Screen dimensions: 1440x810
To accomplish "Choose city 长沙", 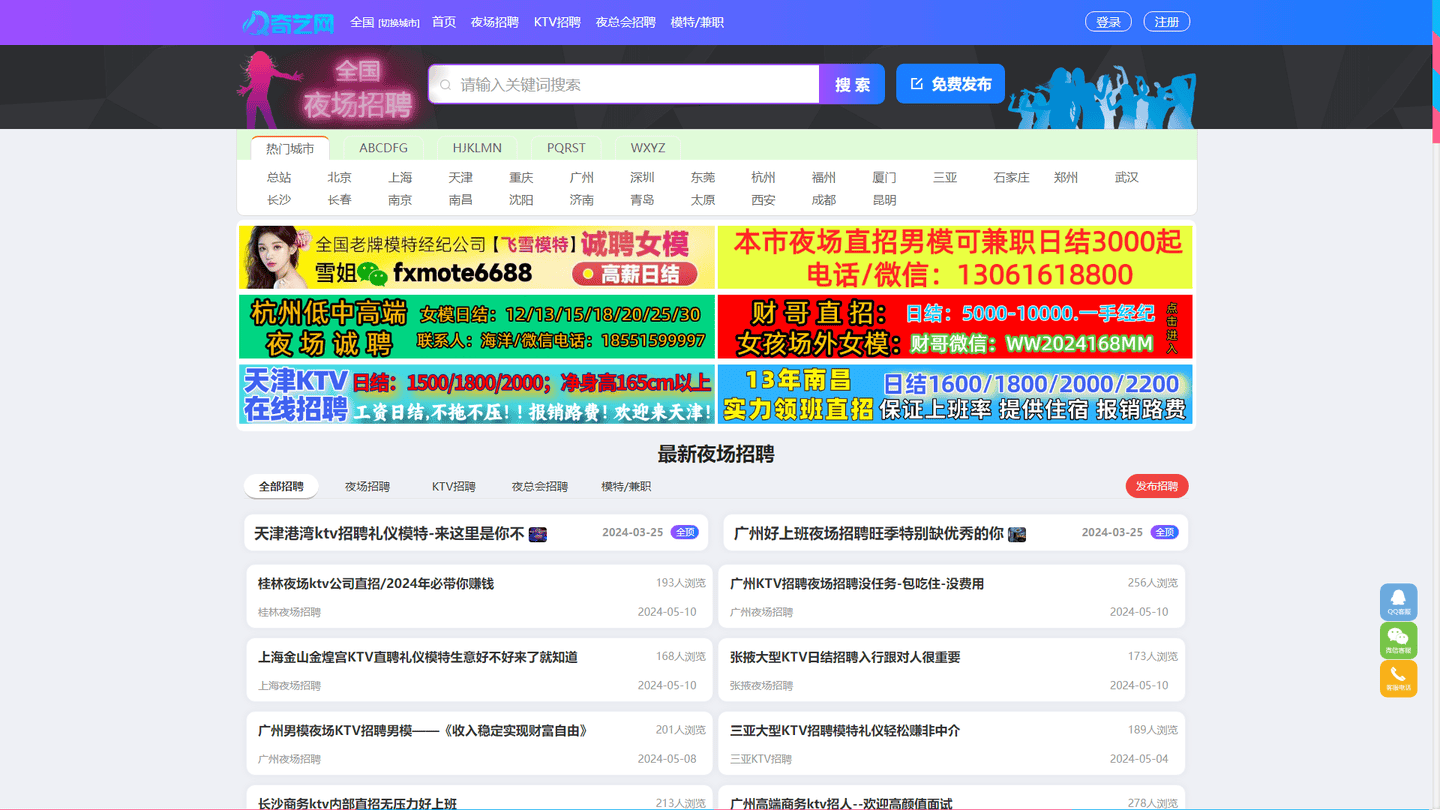I will (x=279, y=200).
